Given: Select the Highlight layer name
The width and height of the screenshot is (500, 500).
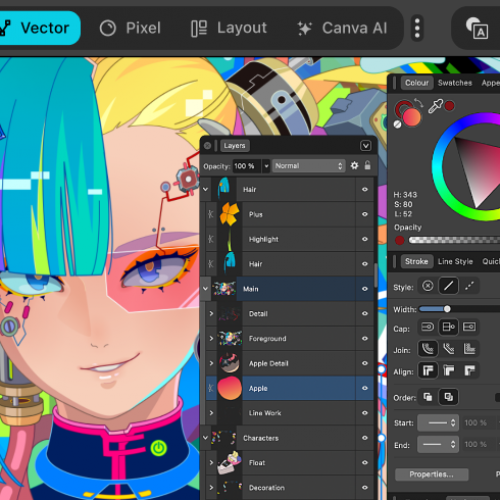Looking at the screenshot, I should click(264, 239).
